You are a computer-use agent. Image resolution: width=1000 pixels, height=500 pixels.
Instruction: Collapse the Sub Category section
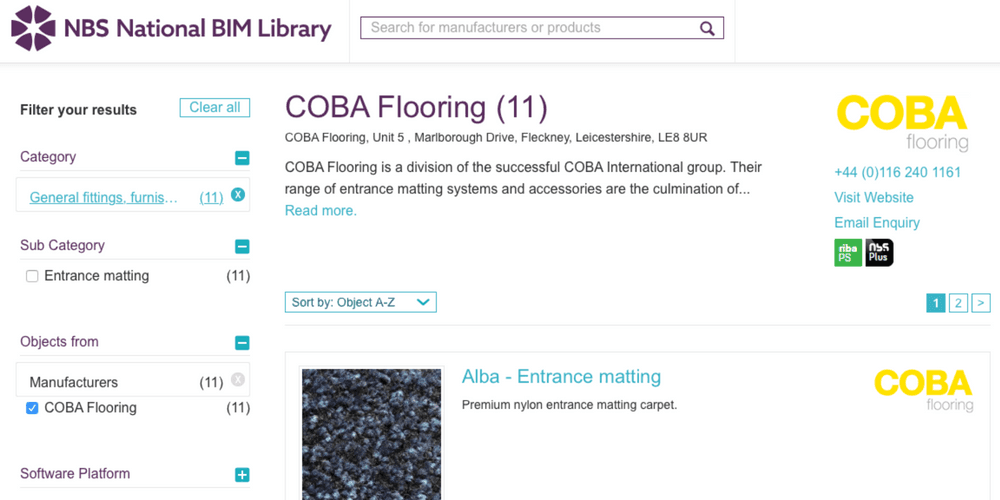click(x=242, y=247)
